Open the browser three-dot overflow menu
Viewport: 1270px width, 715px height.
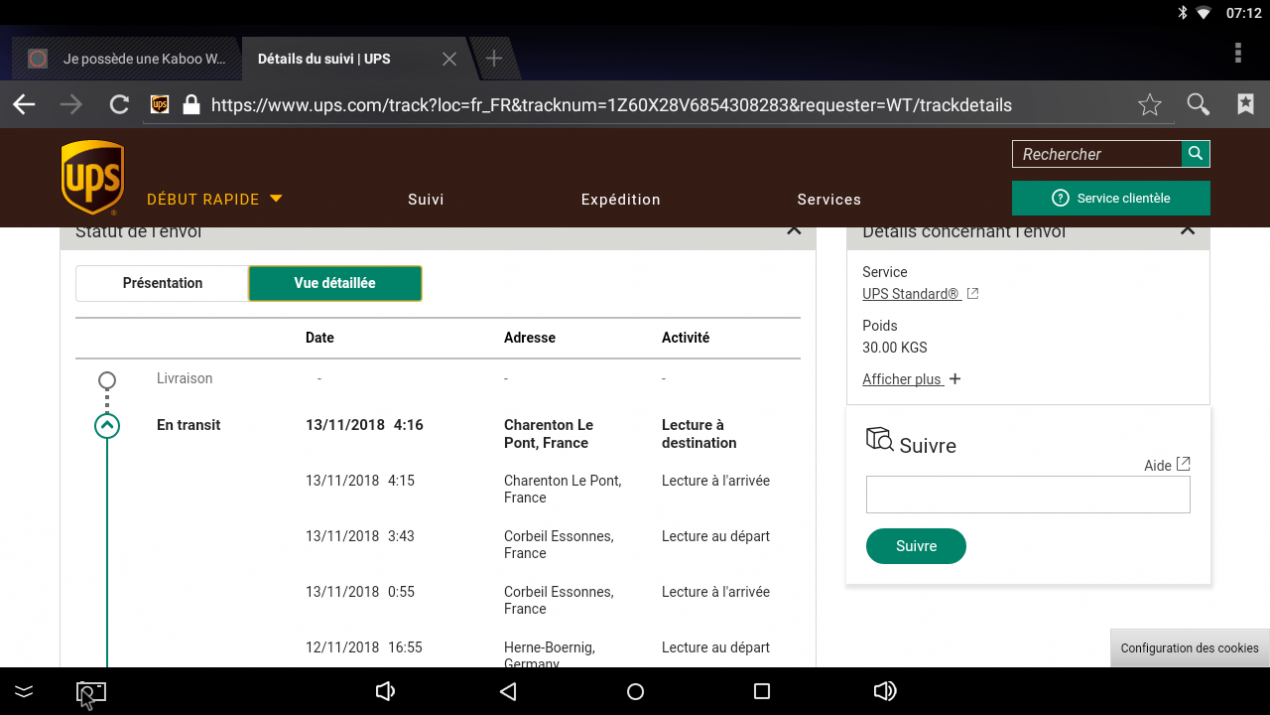1238,53
